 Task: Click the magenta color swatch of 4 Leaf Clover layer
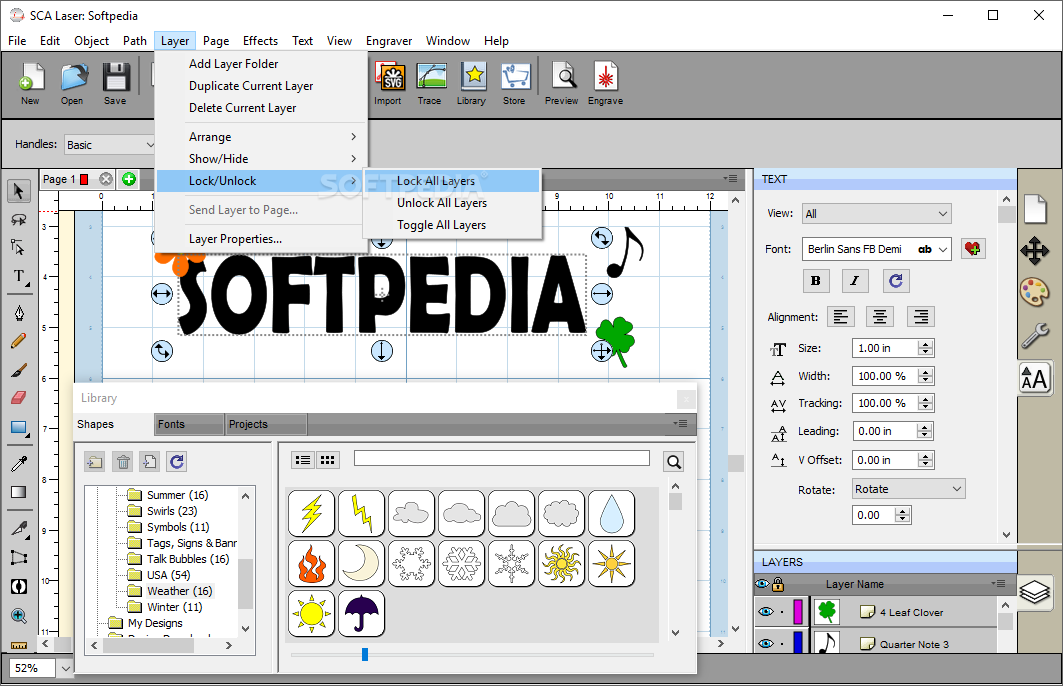click(x=798, y=612)
